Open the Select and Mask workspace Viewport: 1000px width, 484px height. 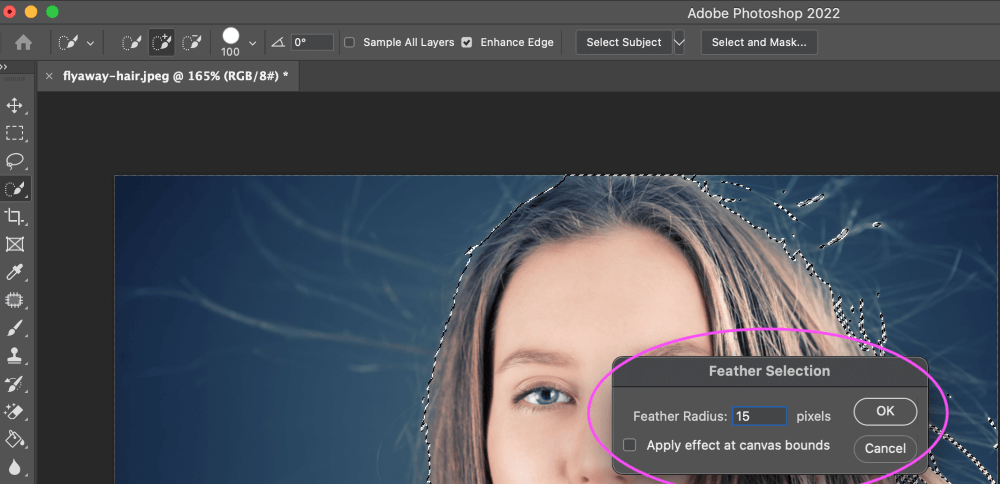pos(760,43)
